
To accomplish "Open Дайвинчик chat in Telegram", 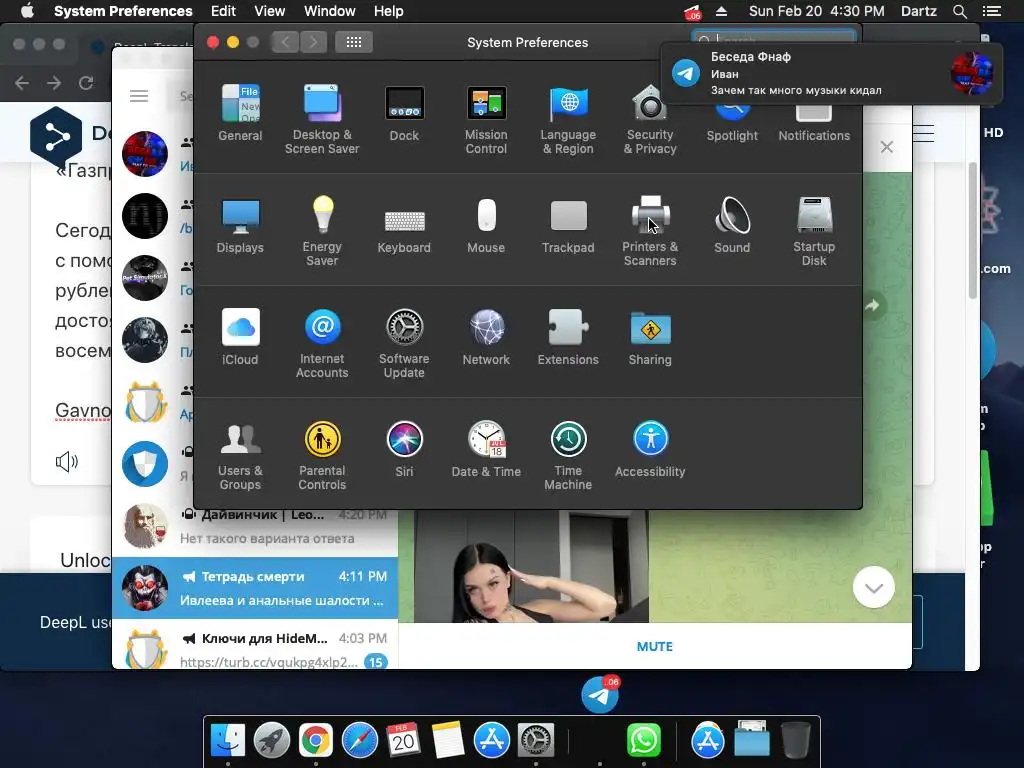I will [x=255, y=526].
